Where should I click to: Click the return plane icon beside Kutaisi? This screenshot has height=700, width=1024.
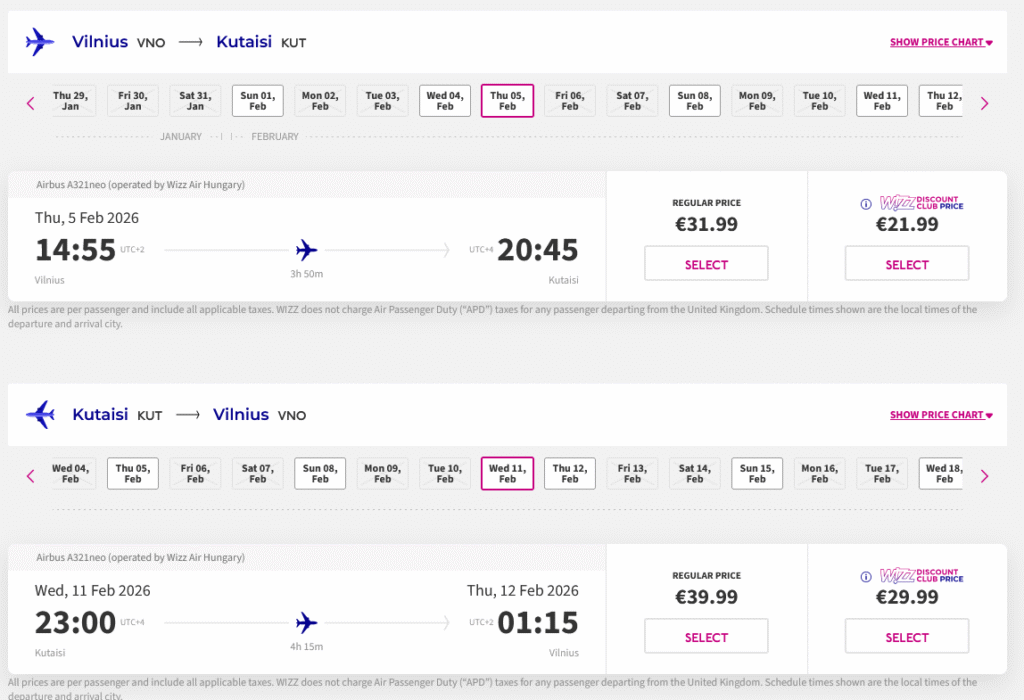click(40, 414)
